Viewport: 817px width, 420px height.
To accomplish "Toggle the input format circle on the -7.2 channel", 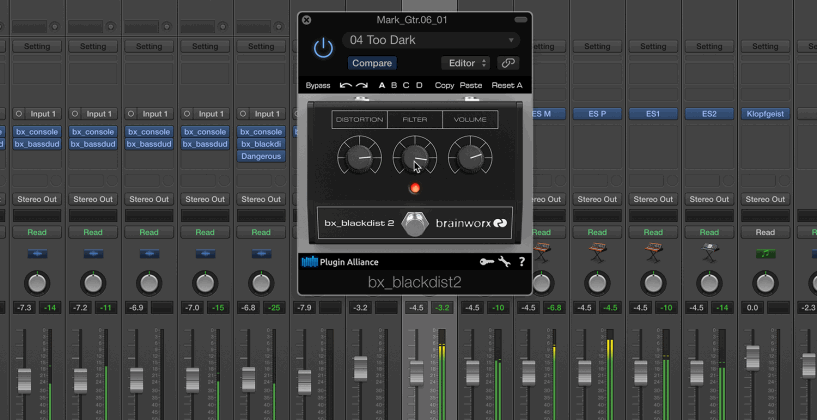I will 75,114.
